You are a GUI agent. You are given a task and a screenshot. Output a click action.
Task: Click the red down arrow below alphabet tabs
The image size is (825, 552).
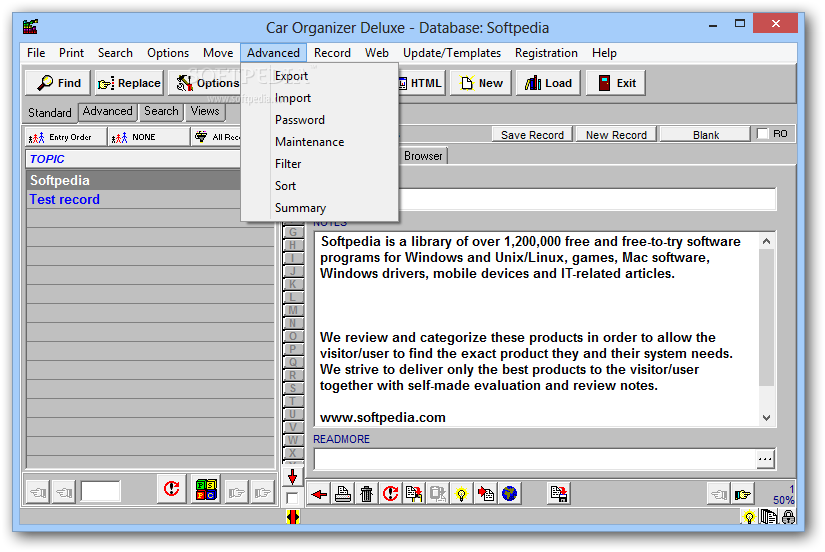tap(293, 476)
